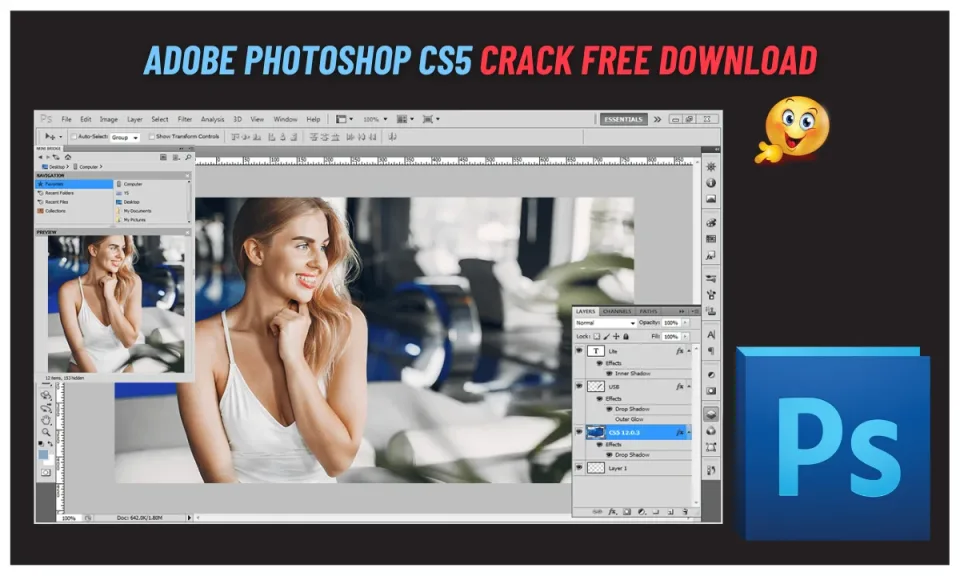Open Mini Bridge search magnifier

188,157
